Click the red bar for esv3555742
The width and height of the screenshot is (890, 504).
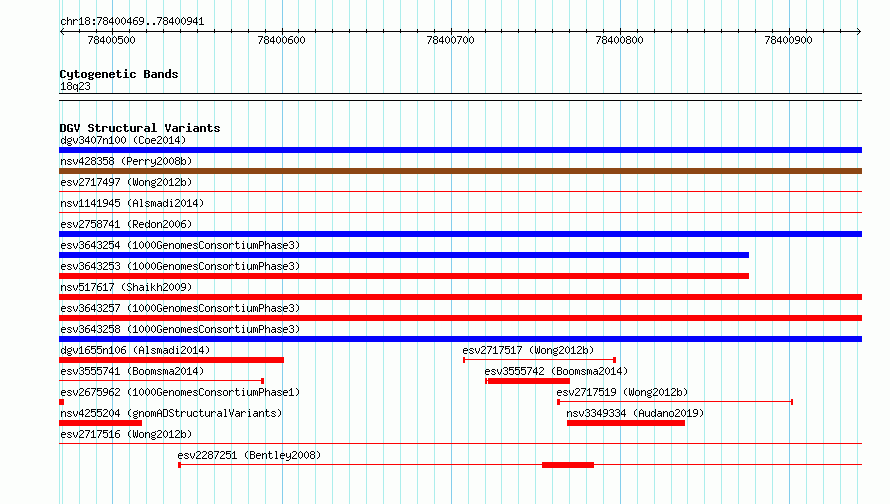[x=528, y=381]
